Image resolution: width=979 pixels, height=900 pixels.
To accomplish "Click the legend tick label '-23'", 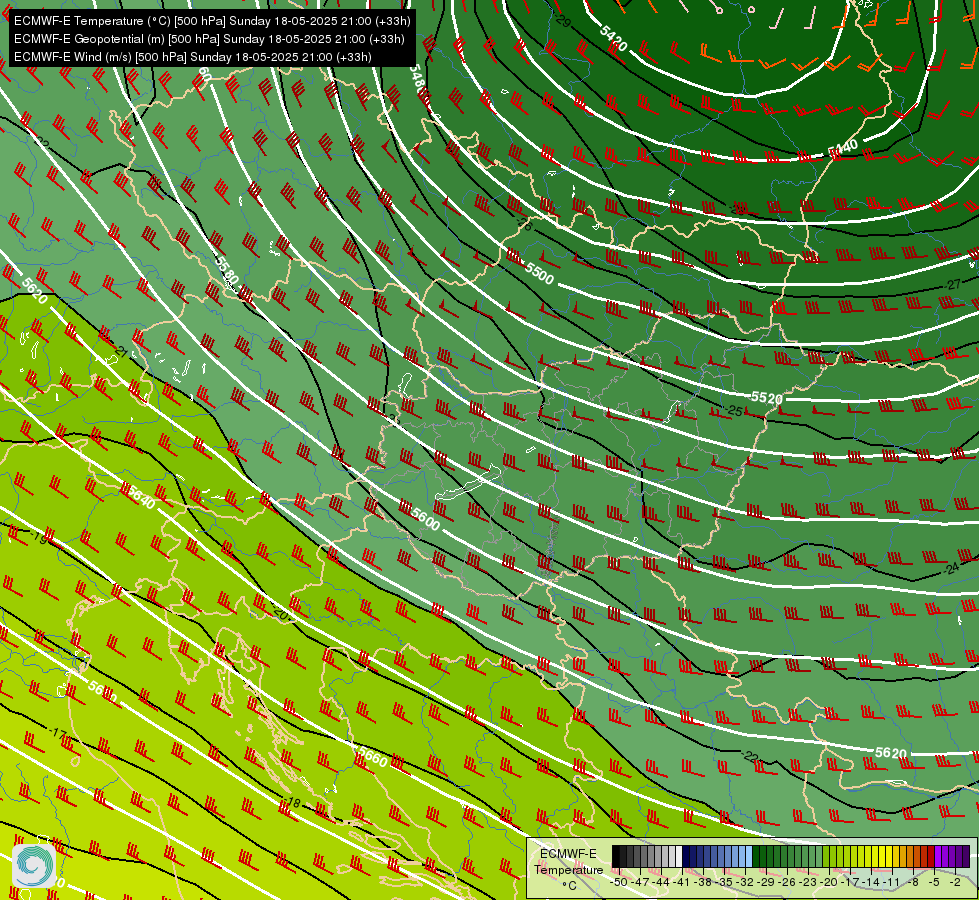I will point(808,882).
